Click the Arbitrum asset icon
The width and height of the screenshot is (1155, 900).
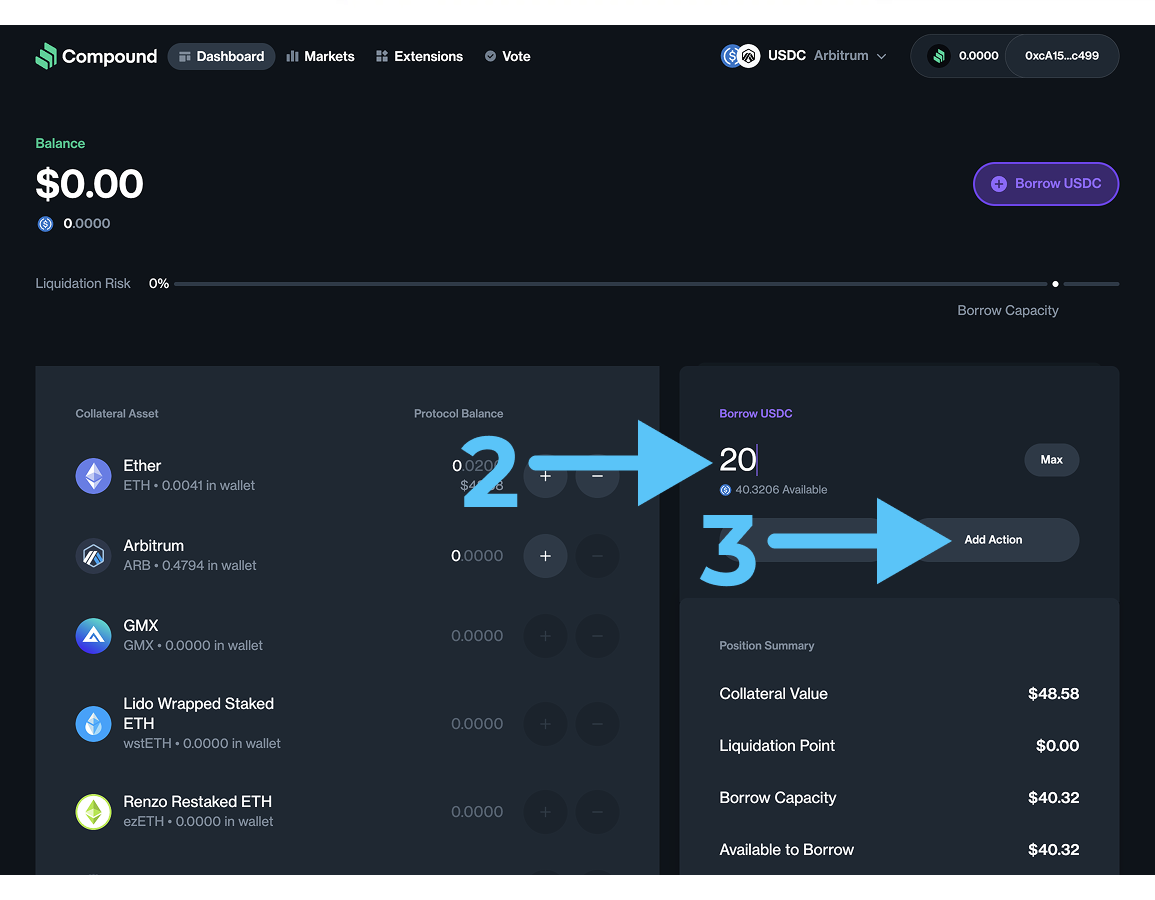click(94, 555)
